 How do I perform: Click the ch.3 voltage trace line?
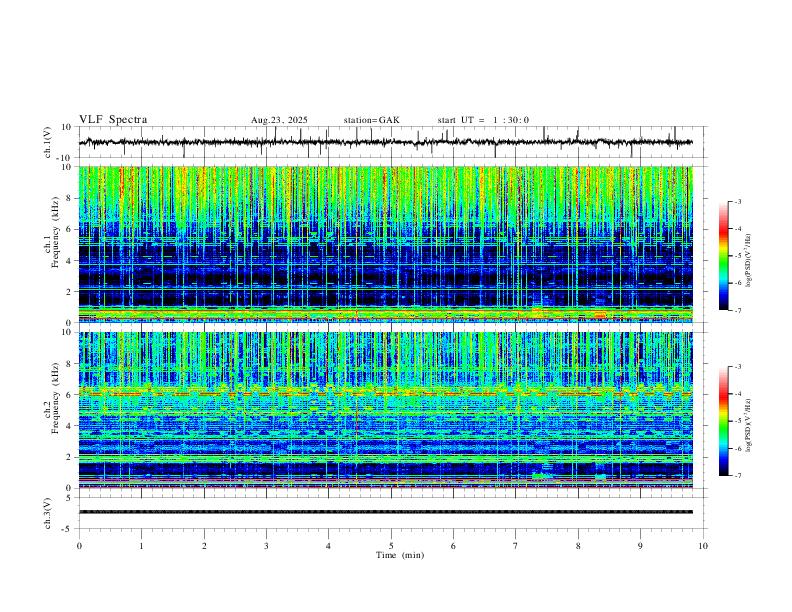tap(385, 512)
